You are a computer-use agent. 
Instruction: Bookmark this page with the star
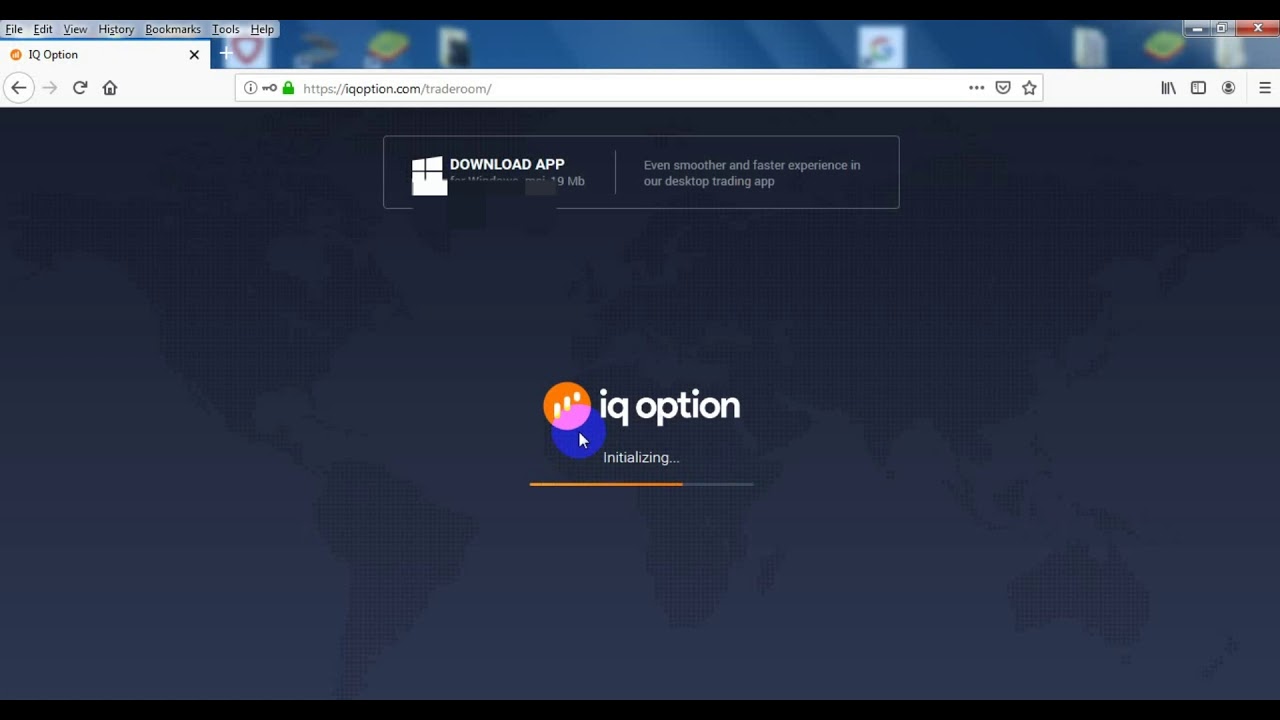coord(1030,88)
